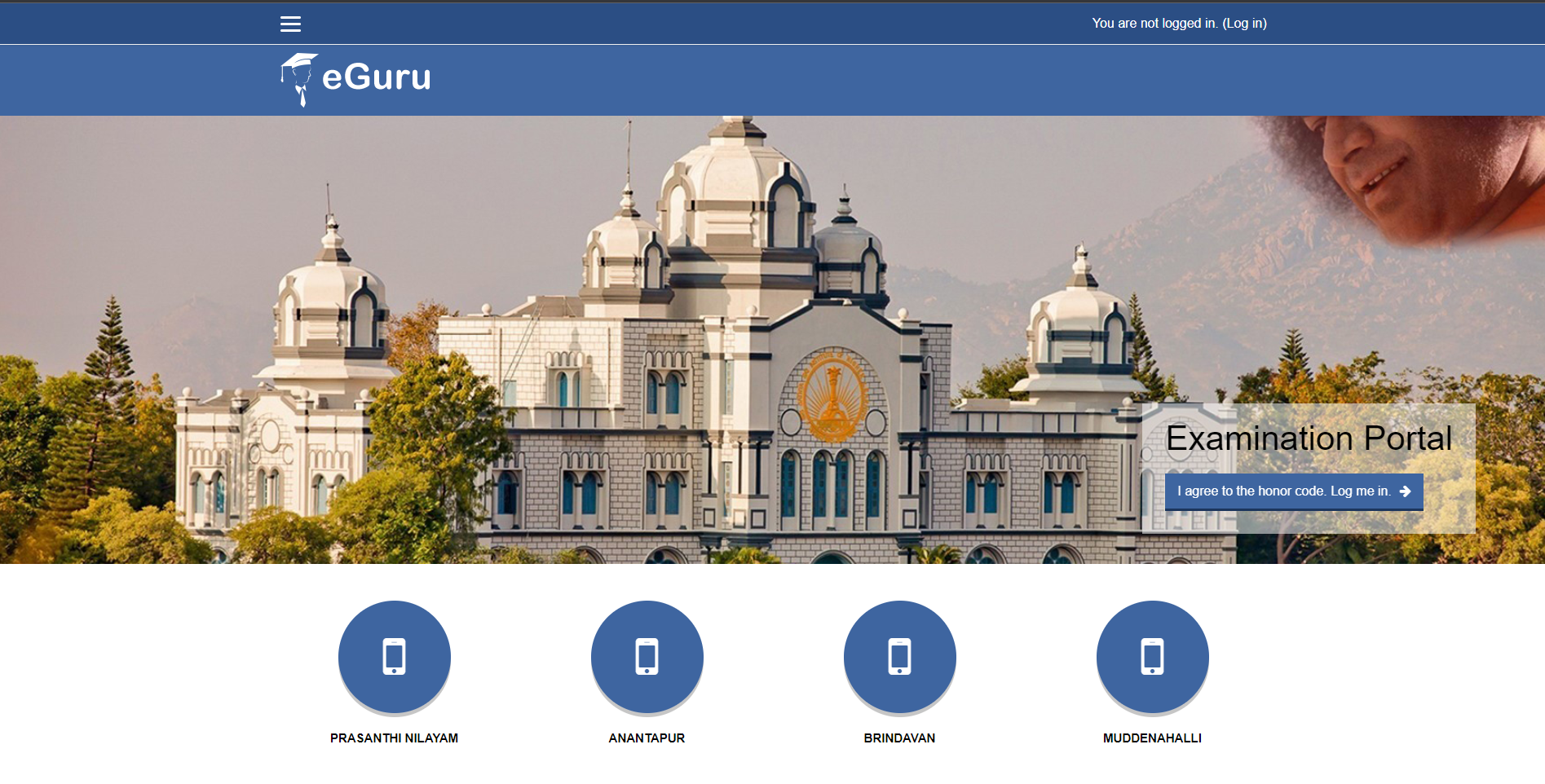Open the Prasanthi Nilayam campus mobile icon
The image size is (1545, 784).
click(x=395, y=657)
